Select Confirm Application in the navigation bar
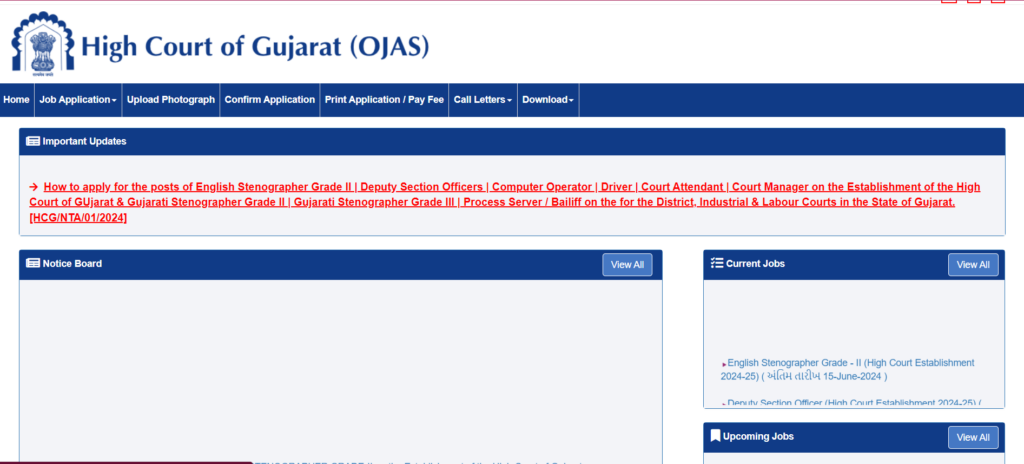 tap(270, 100)
